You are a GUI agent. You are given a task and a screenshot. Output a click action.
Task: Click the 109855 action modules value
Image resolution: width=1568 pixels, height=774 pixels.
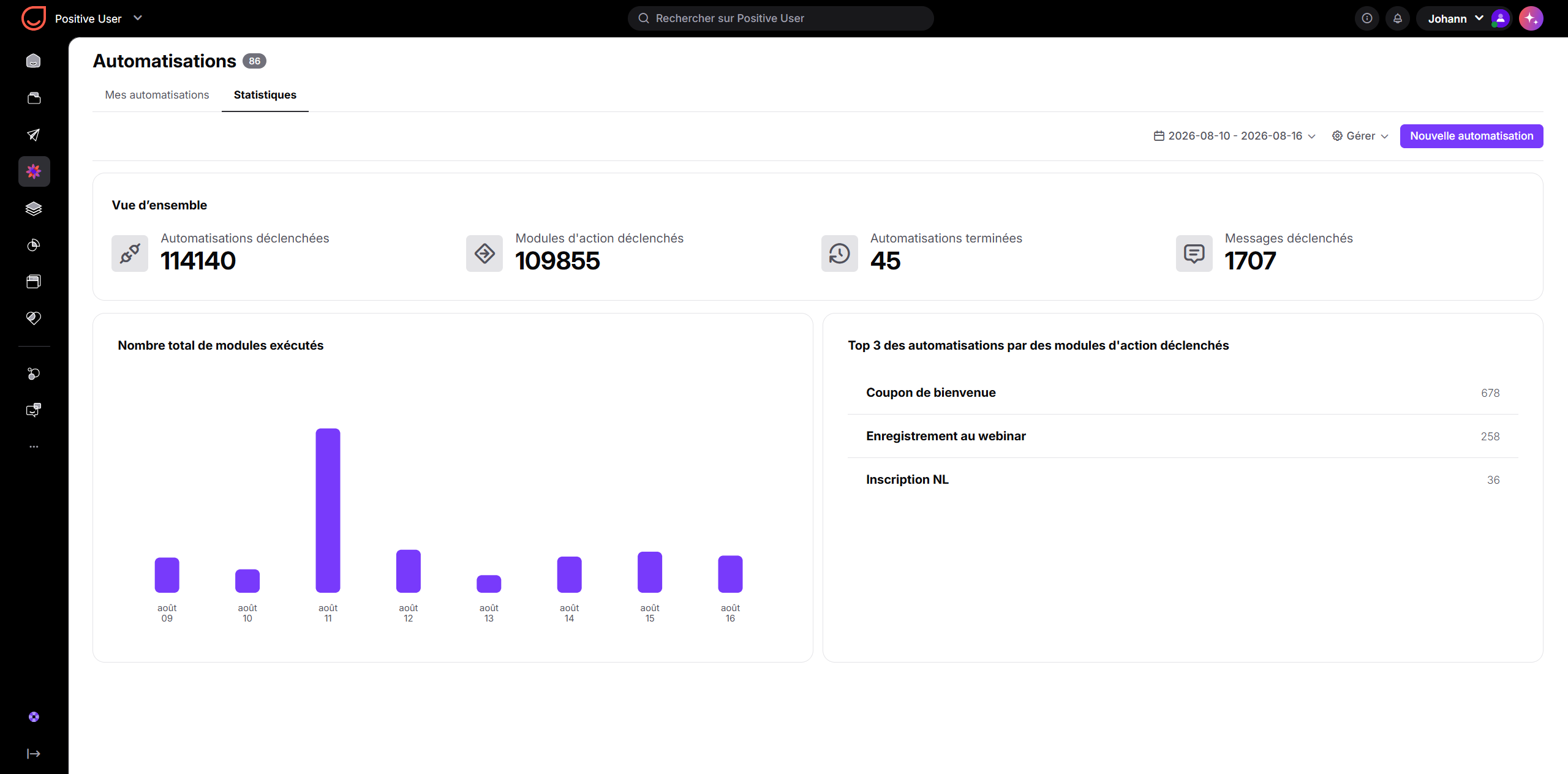click(557, 261)
